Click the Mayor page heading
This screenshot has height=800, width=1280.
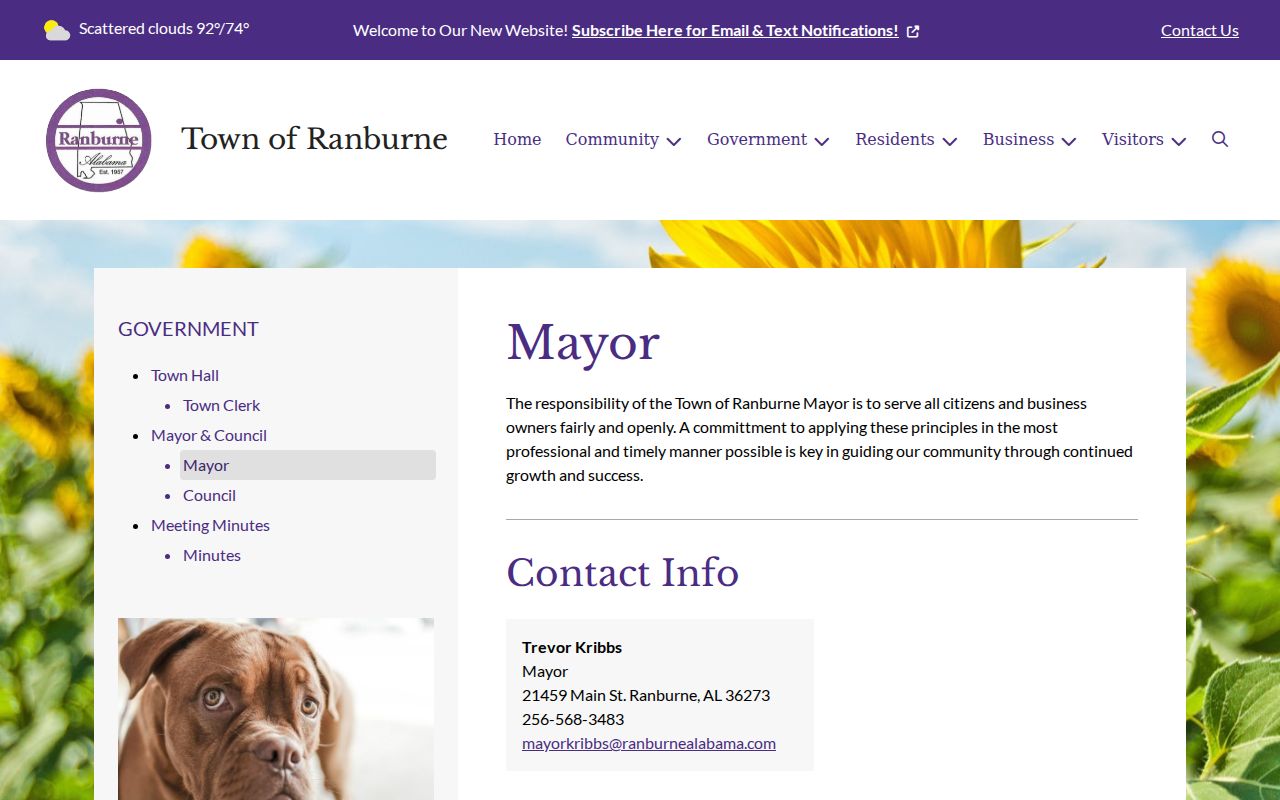click(x=583, y=343)
